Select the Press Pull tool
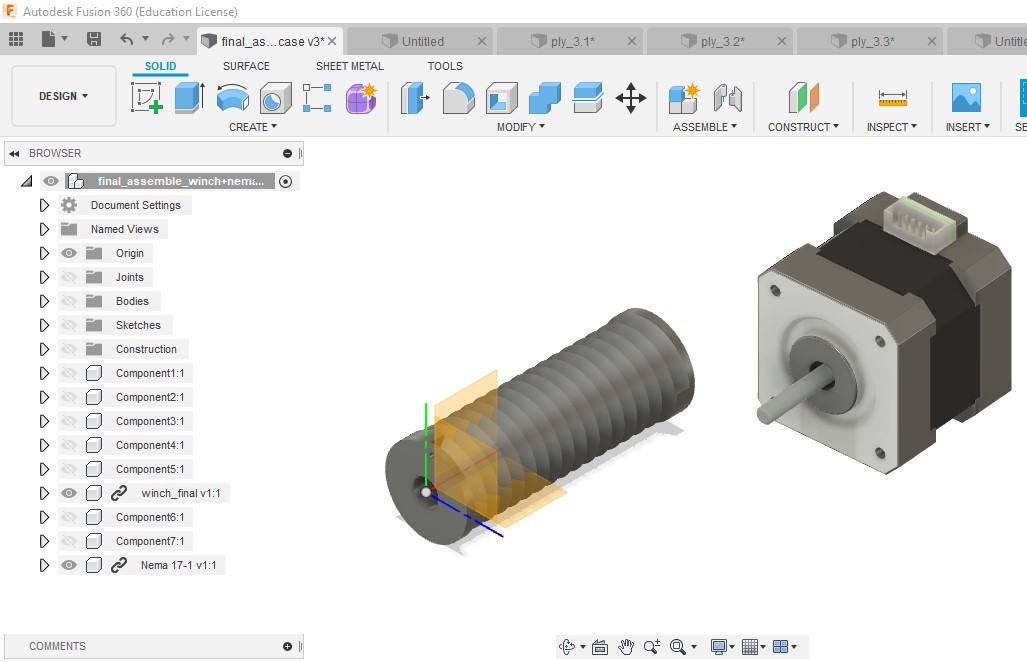This screenshot has width=1027, height=662. [415, 98]
